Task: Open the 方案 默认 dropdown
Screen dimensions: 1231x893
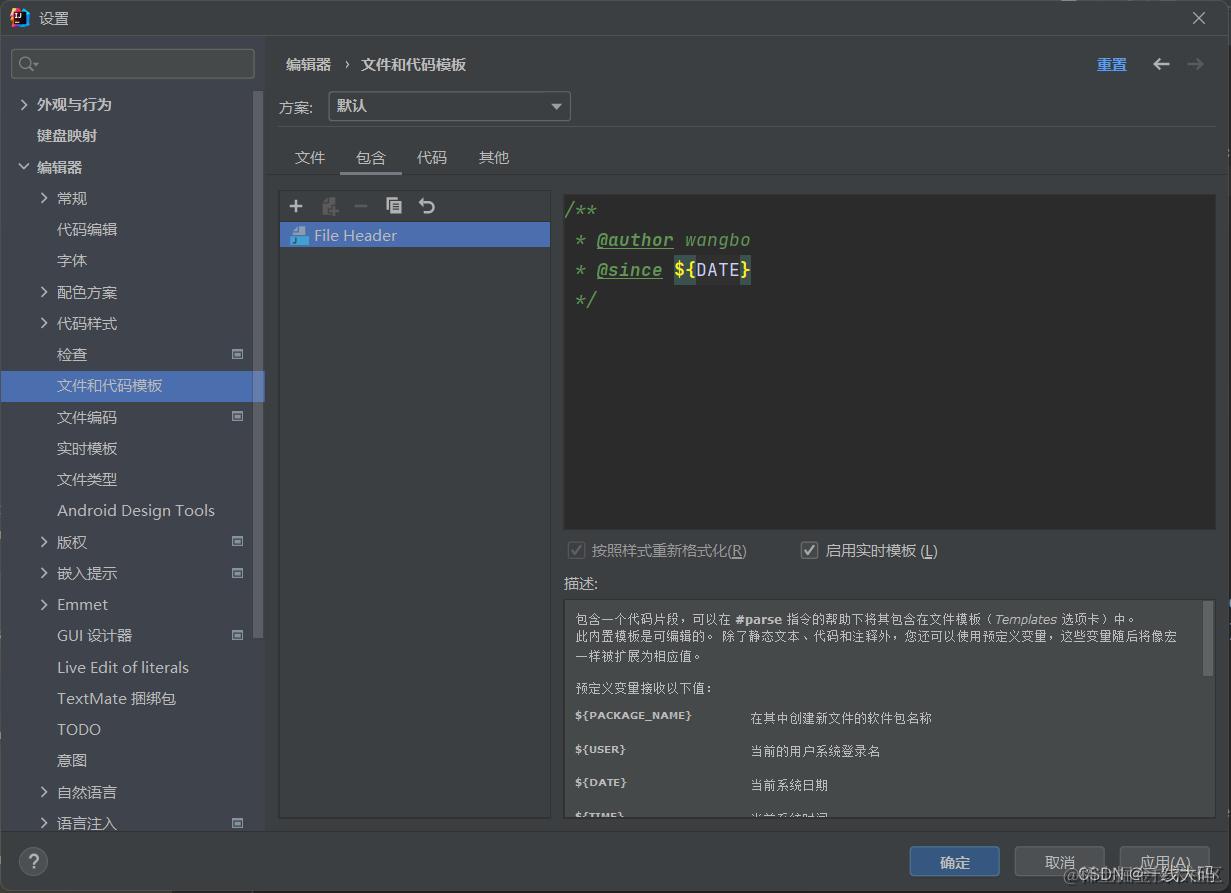Action: point(449,106)
